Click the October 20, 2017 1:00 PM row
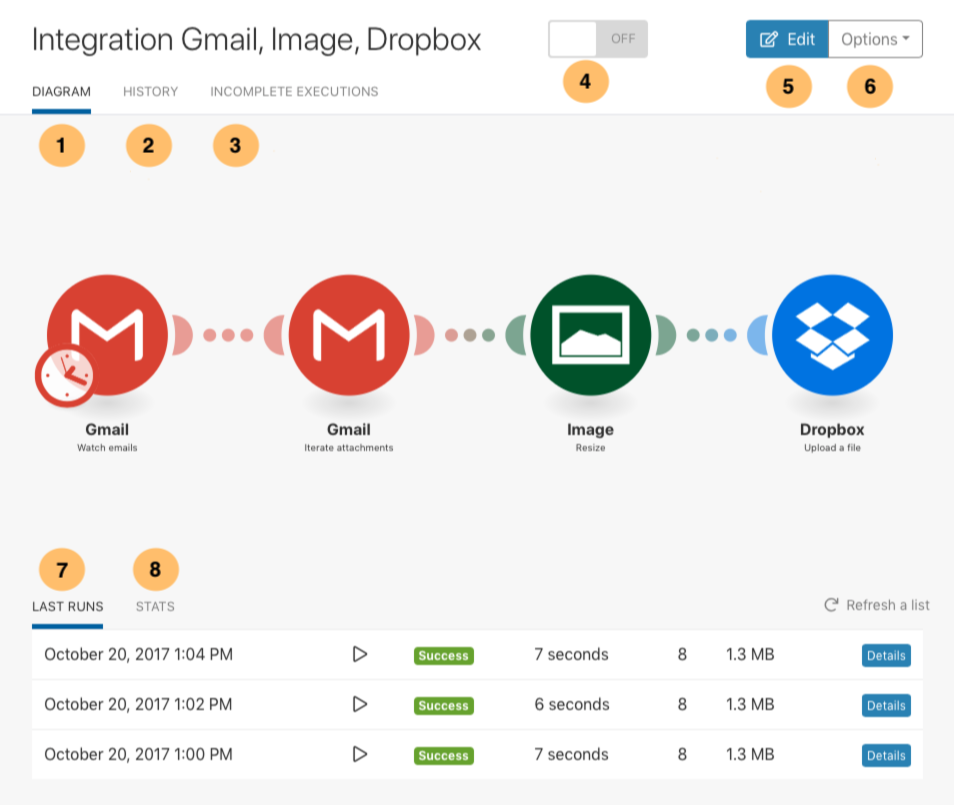 tap(477, 754)
